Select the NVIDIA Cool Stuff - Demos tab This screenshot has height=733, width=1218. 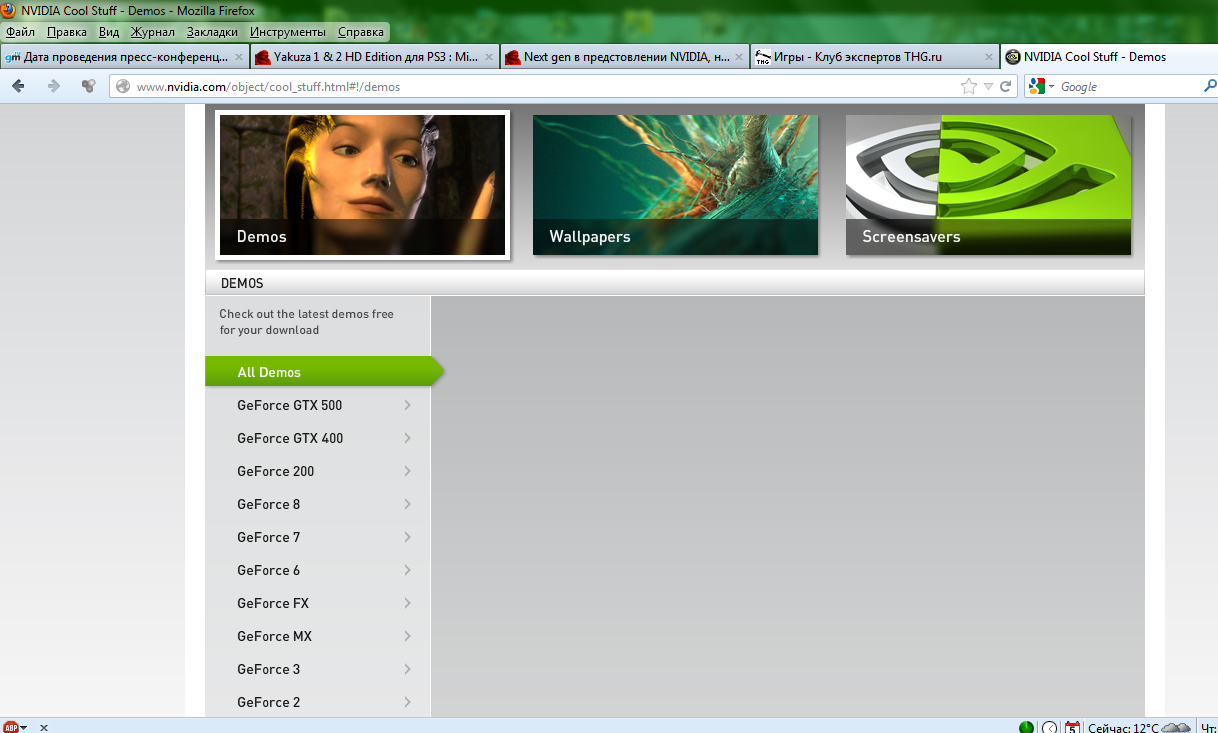pos(1109,57)
